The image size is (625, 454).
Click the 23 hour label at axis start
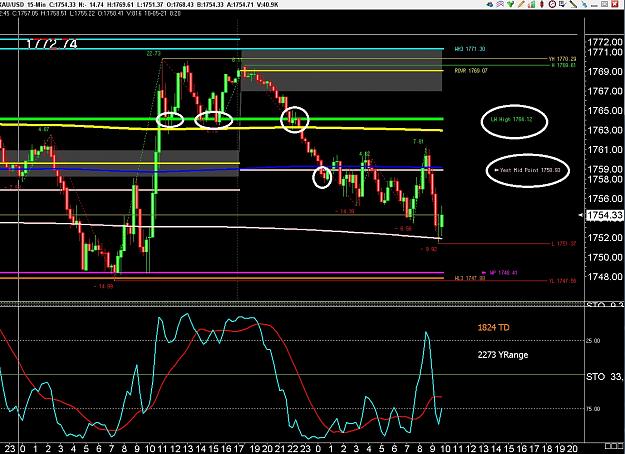pos(9,449)
